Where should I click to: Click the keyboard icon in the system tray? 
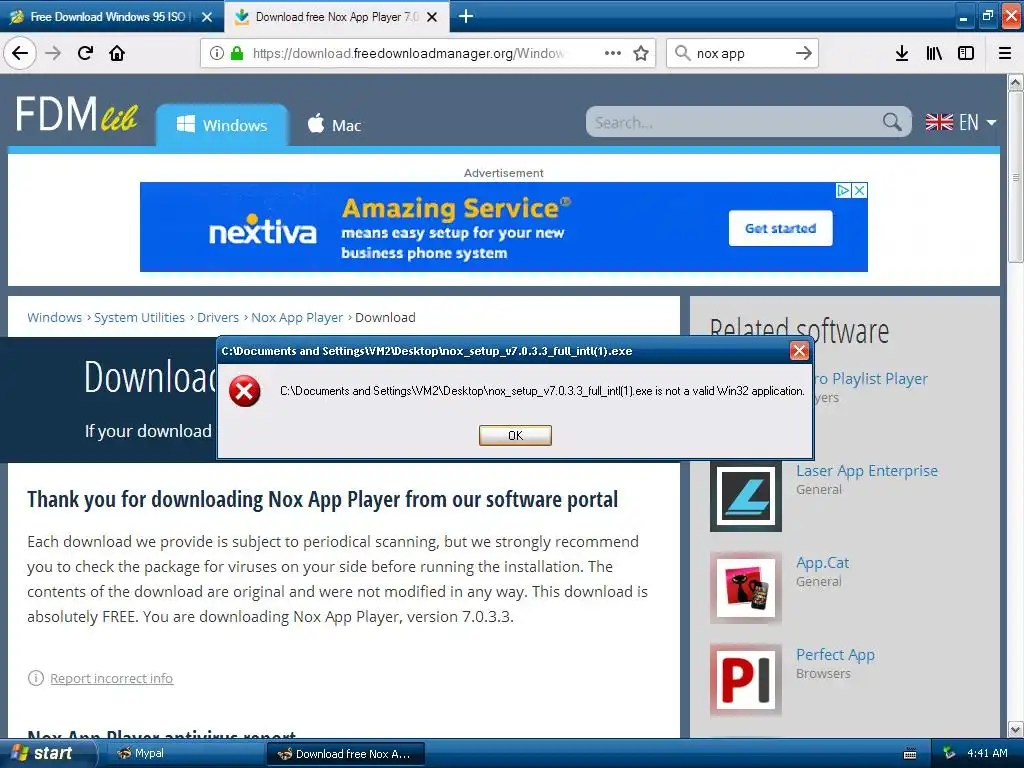pos(910,754)
